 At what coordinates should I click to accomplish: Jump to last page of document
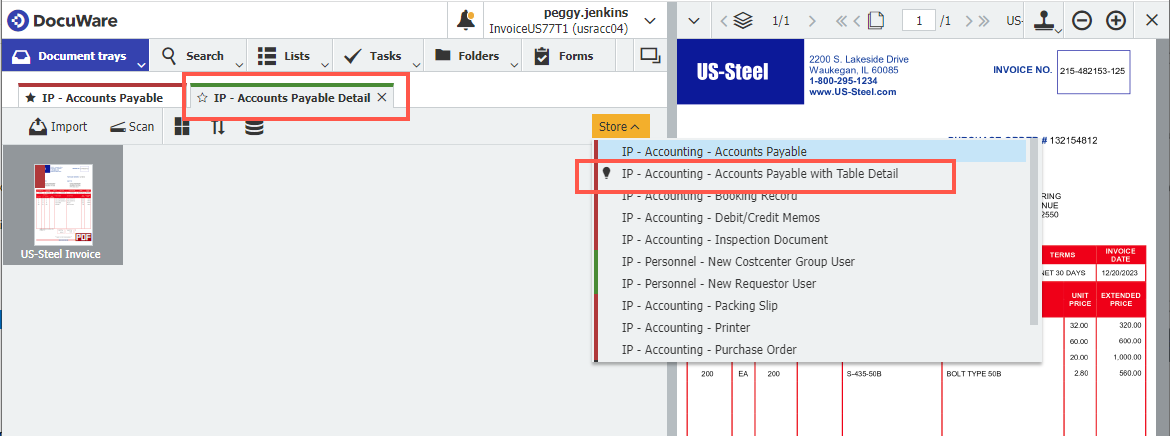point(983,21)
